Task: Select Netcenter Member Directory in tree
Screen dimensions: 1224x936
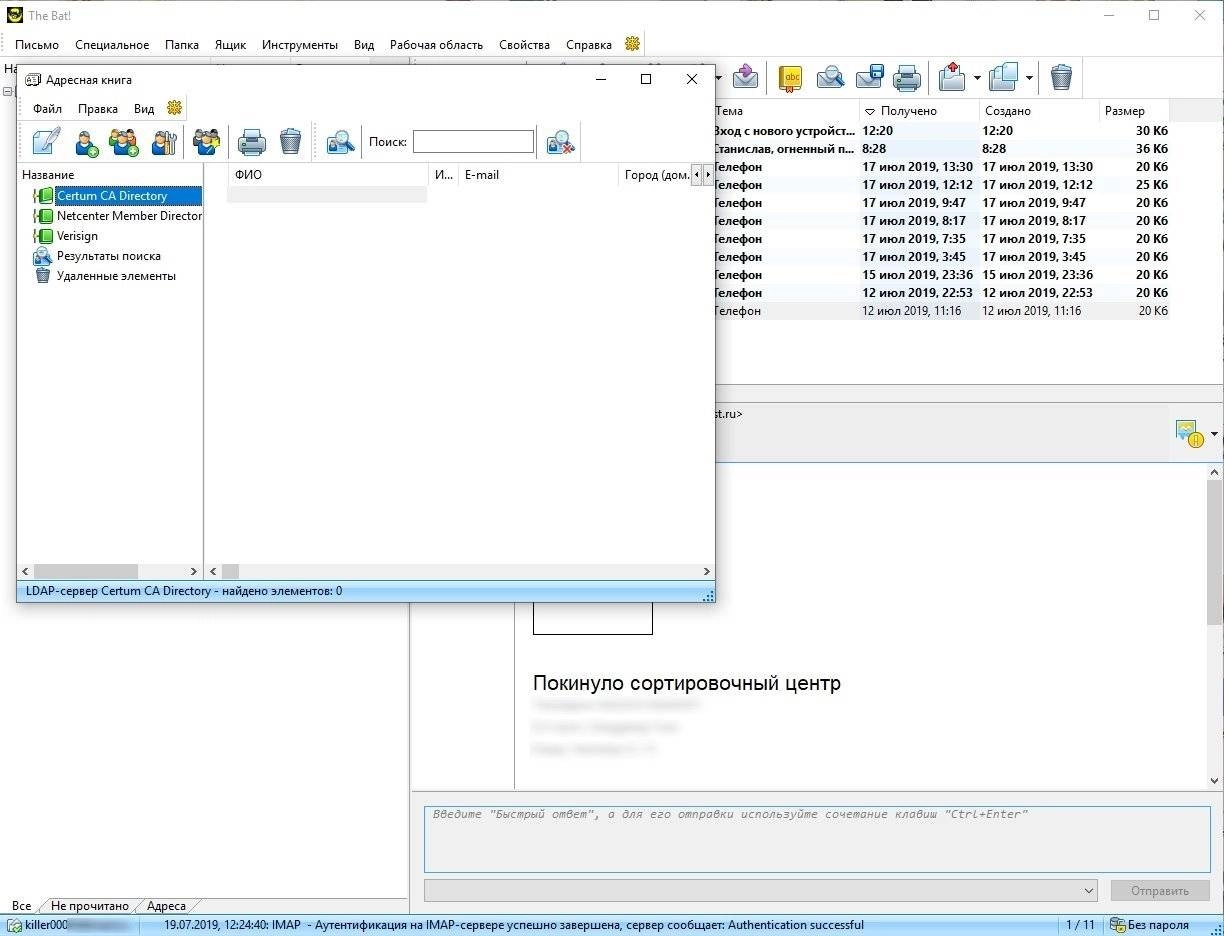Action: [129, 216]
